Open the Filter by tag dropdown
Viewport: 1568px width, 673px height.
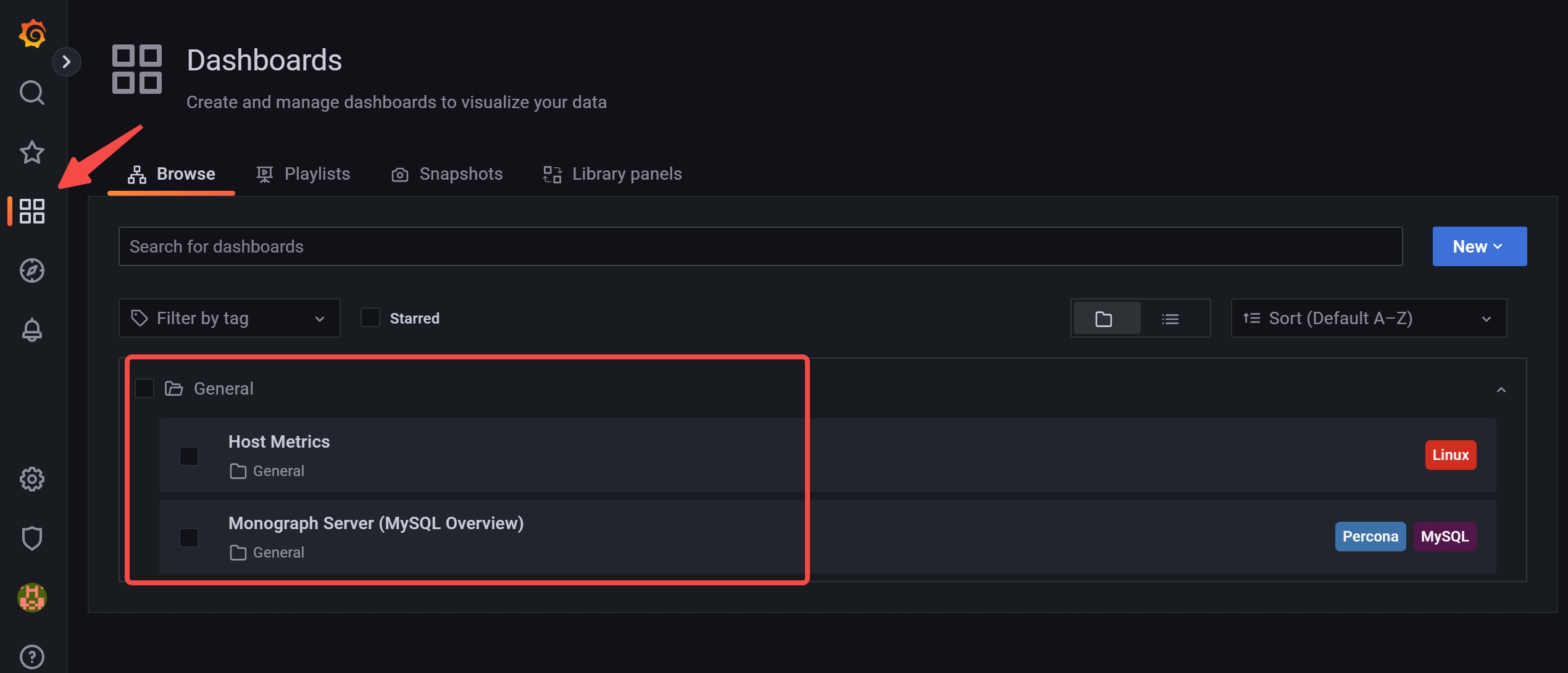click(x=229, y=318)
